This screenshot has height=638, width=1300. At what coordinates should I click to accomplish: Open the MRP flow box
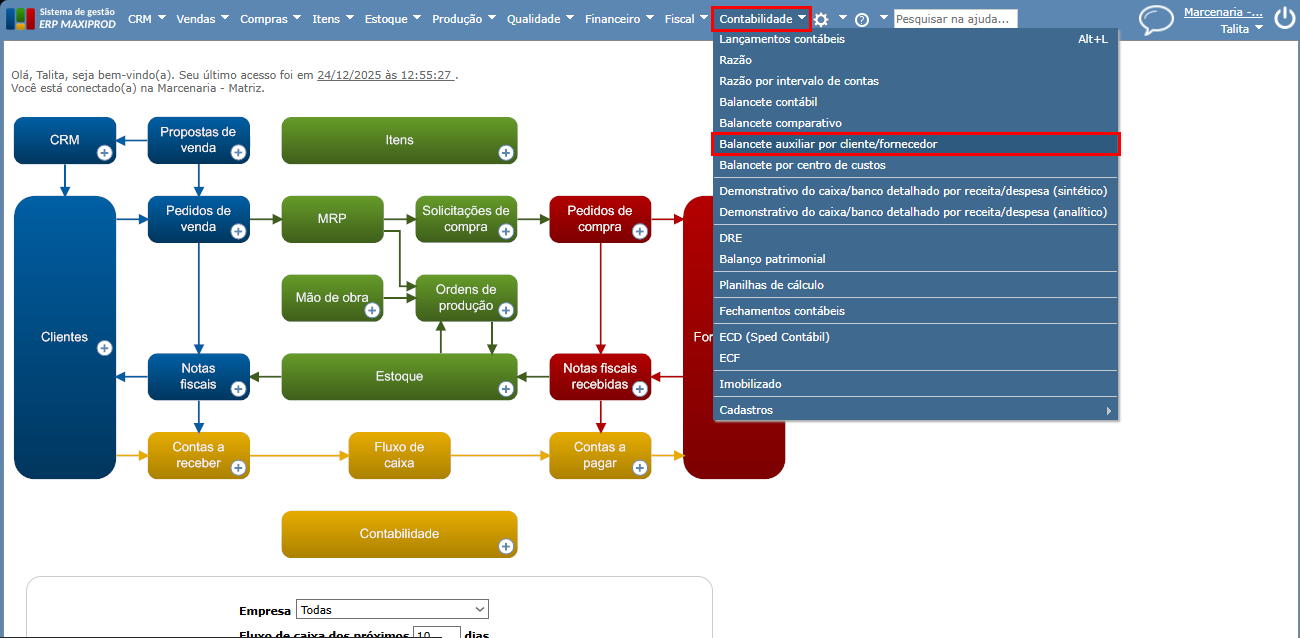[x=332, y=219]
